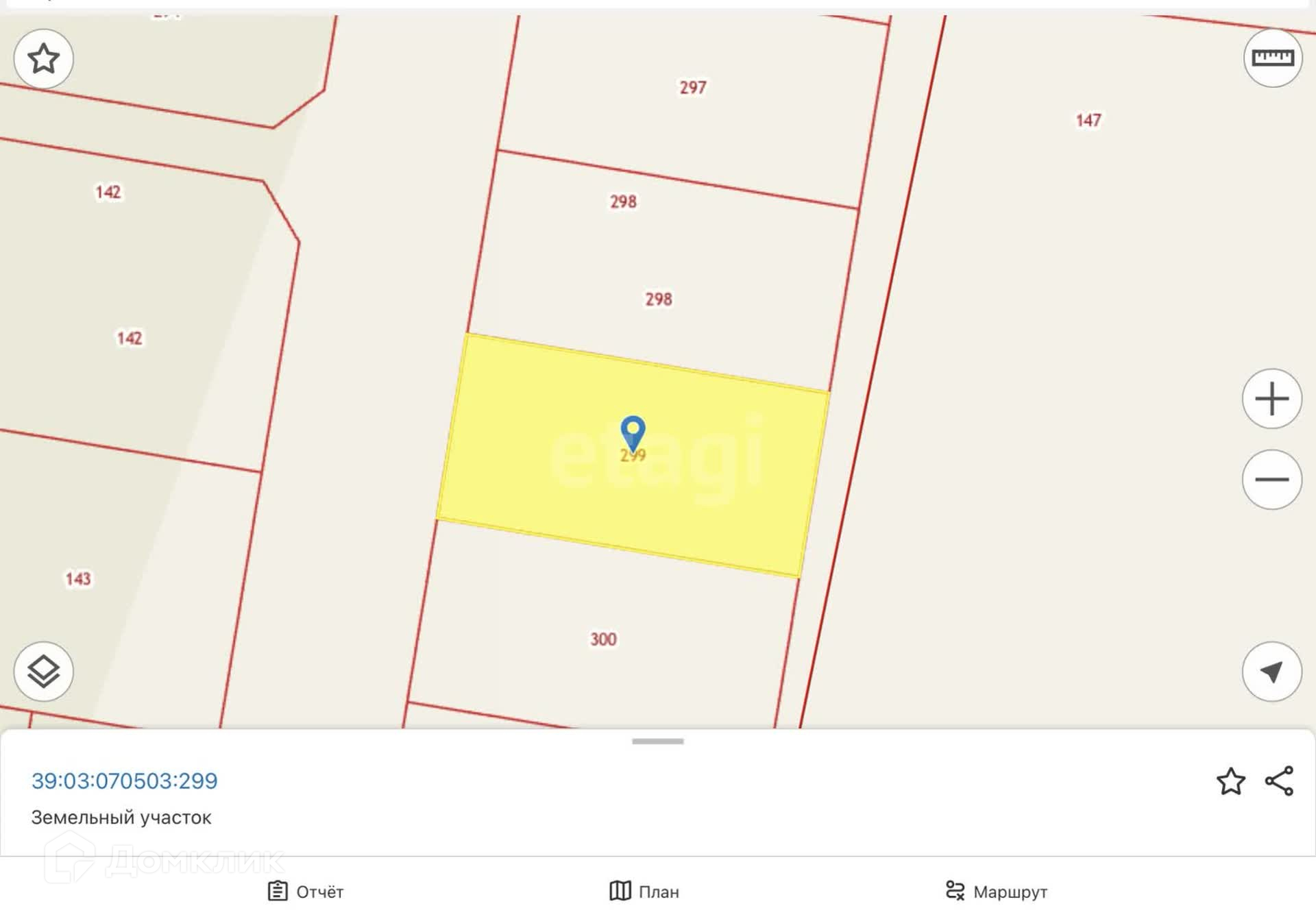
Task: Select the blue location pin marker
Action: (x=633, y=433)
